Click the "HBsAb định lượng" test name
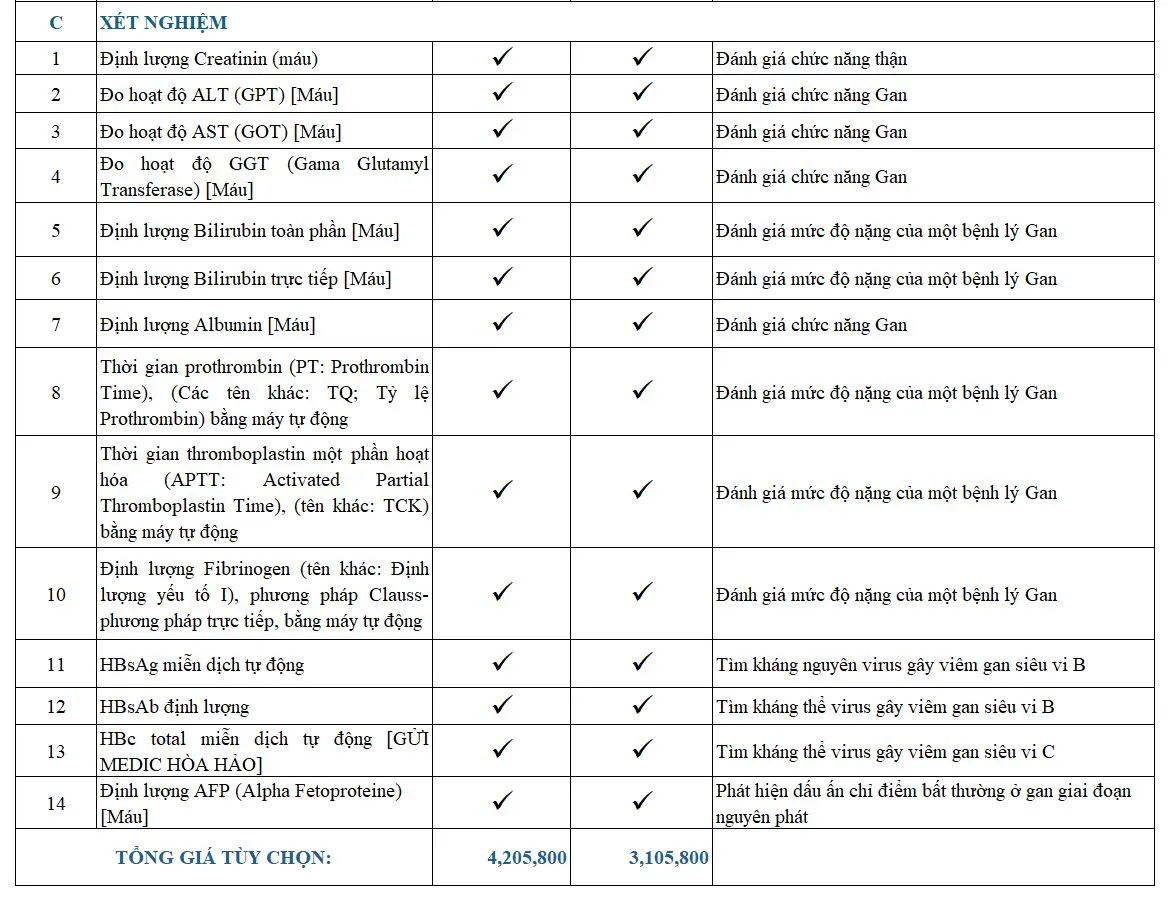The image size is (1172, 905). pos(174,706)
